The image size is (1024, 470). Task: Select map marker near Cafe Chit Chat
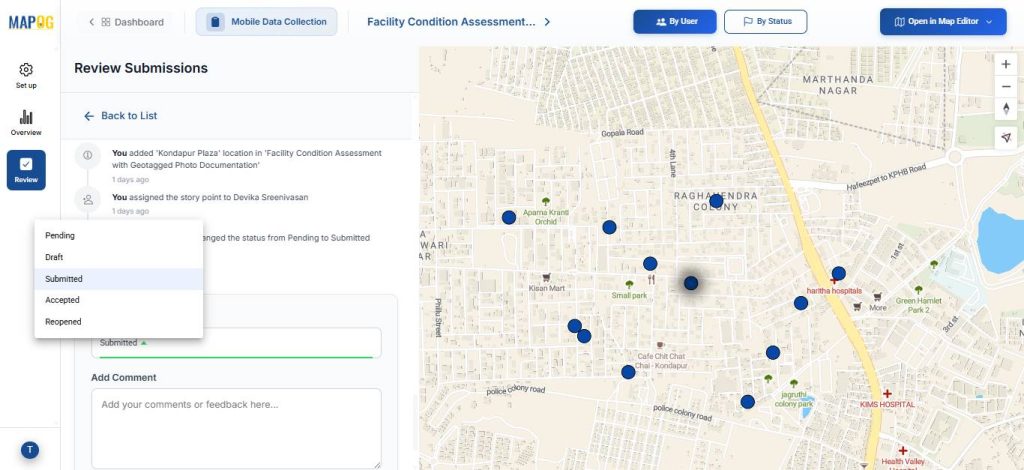click(x=628, y=372)
